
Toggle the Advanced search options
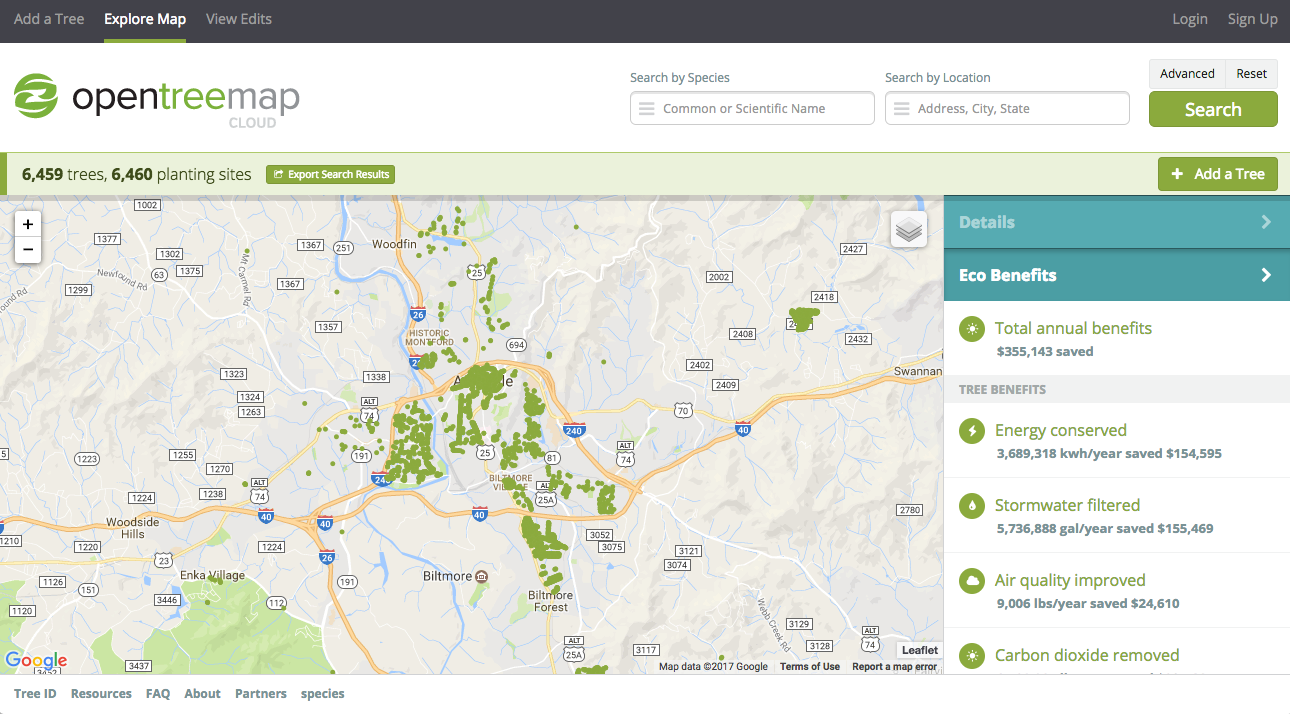pyautogui.click(x=1187, y=74)
